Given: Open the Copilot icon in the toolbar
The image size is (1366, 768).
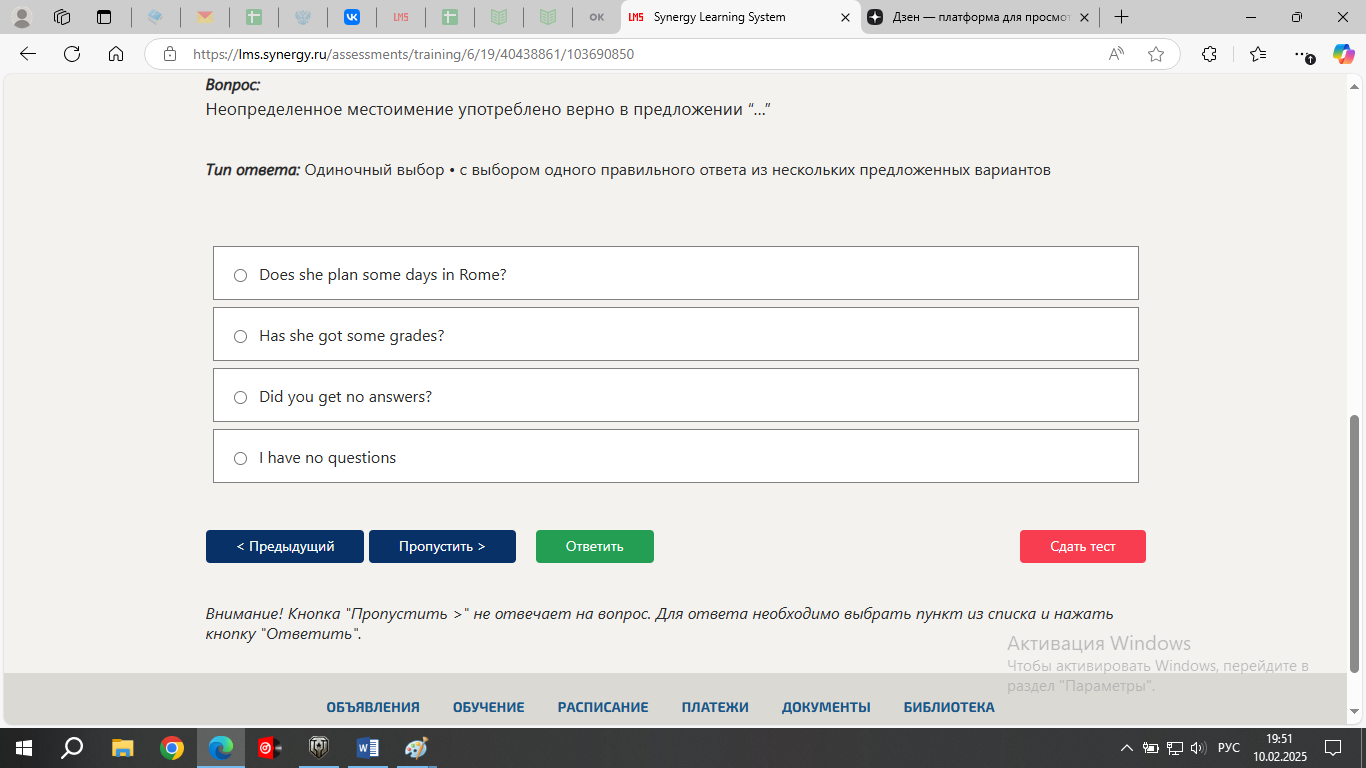Looking at the screenshot, I should pos(1343,55).
